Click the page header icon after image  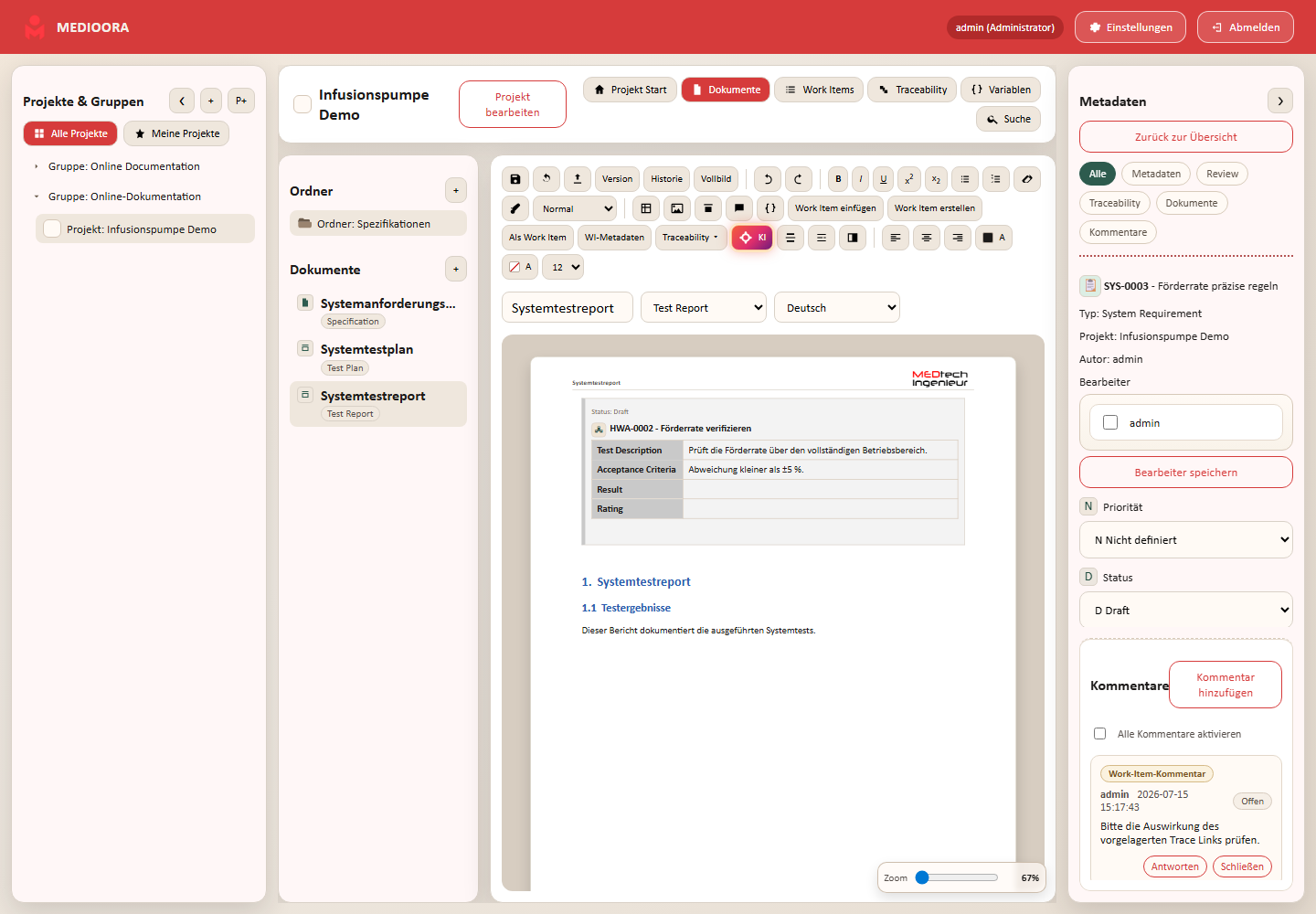click(708, 208)
